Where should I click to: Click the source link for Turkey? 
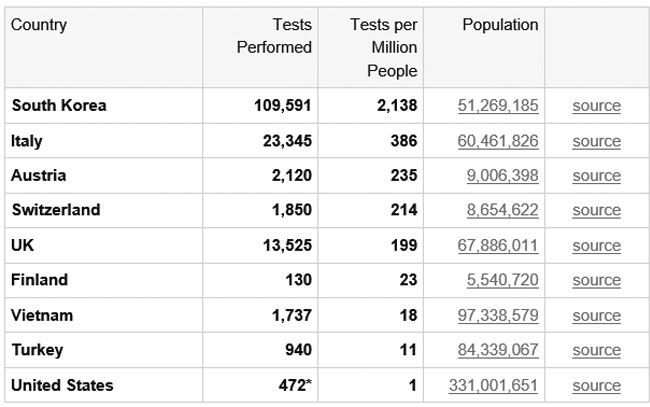coord(596,350)
